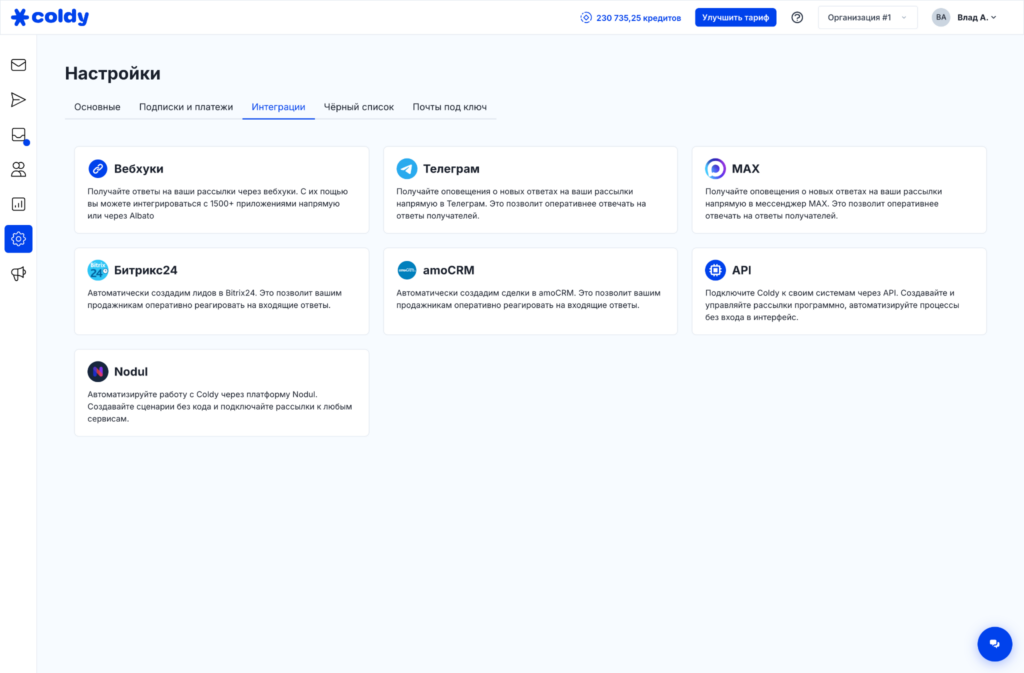Click the API description text
1024x673 pixels.
point(832,305)
